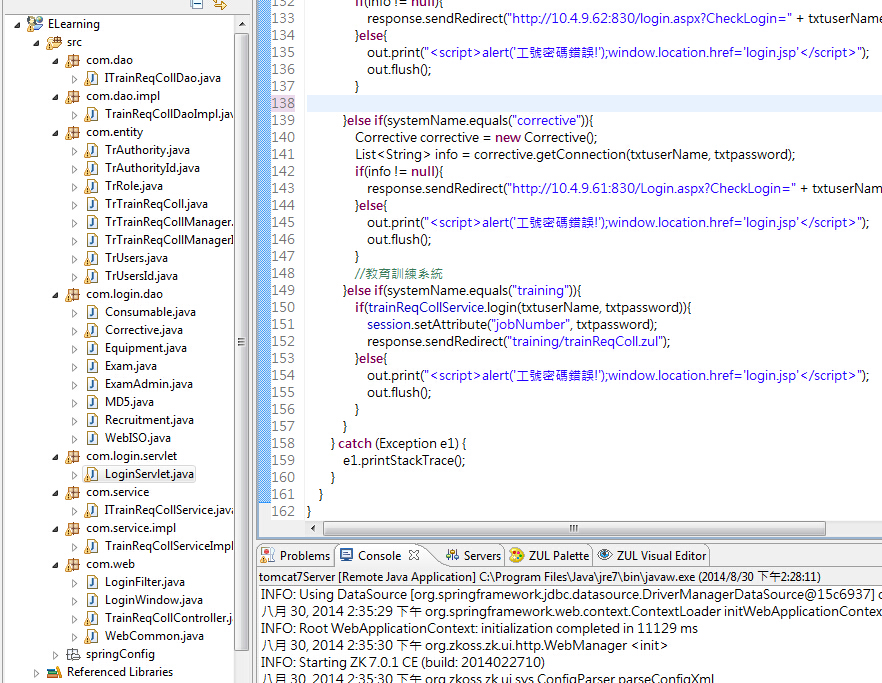Select TrTrainReqColl.java in the tree

click(156, 204)
